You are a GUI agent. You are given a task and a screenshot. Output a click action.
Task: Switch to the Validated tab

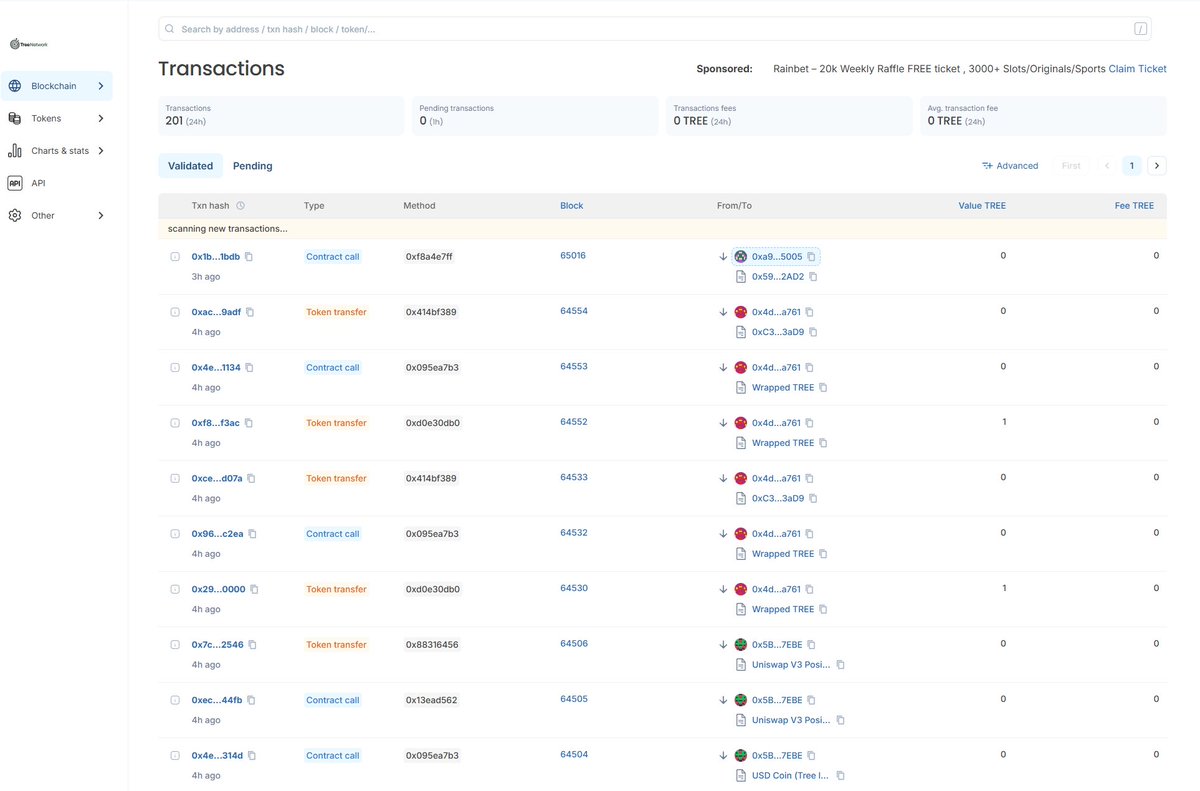coord(190,166)
